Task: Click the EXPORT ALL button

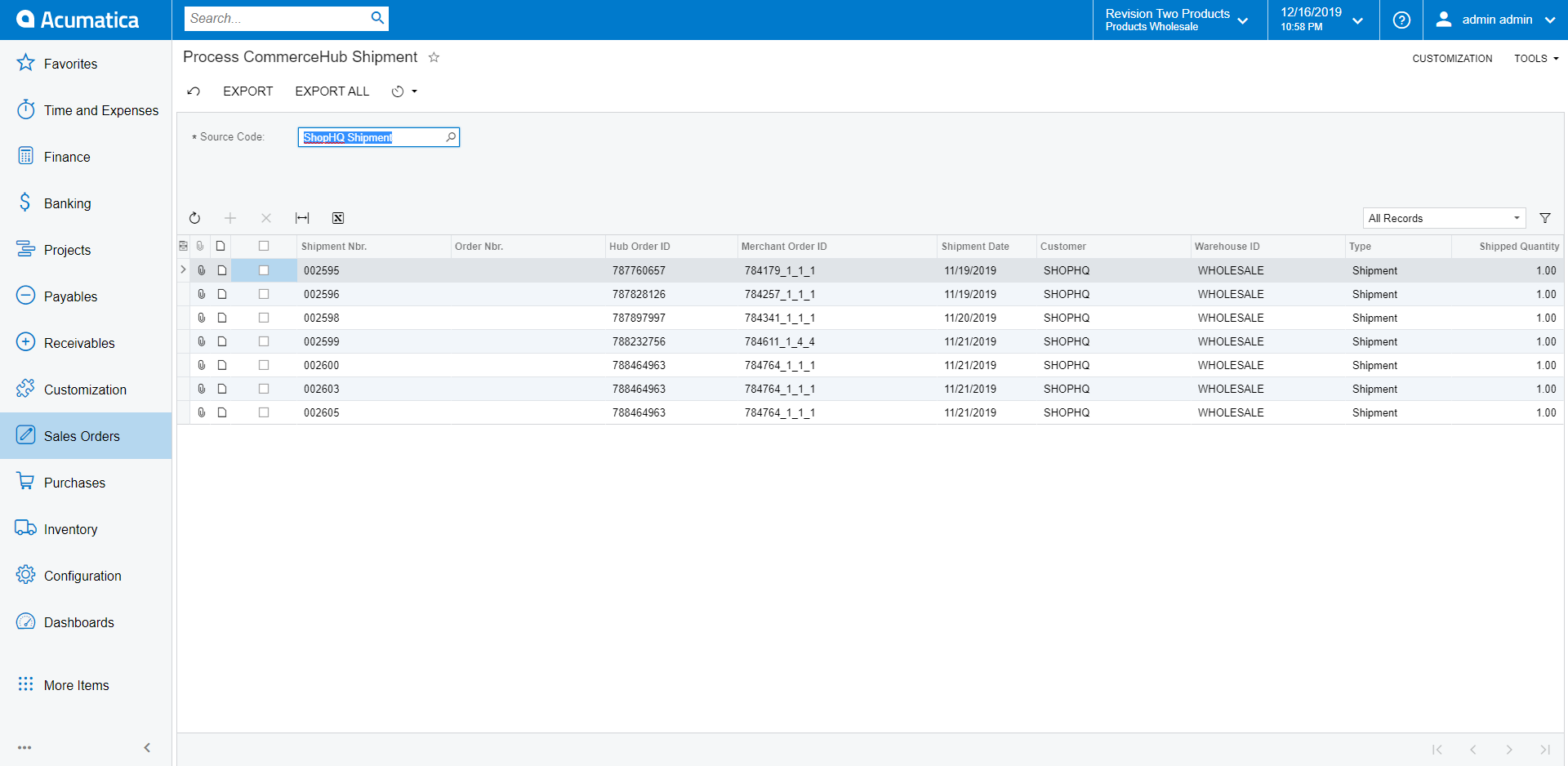Action: tap(332, 91)
